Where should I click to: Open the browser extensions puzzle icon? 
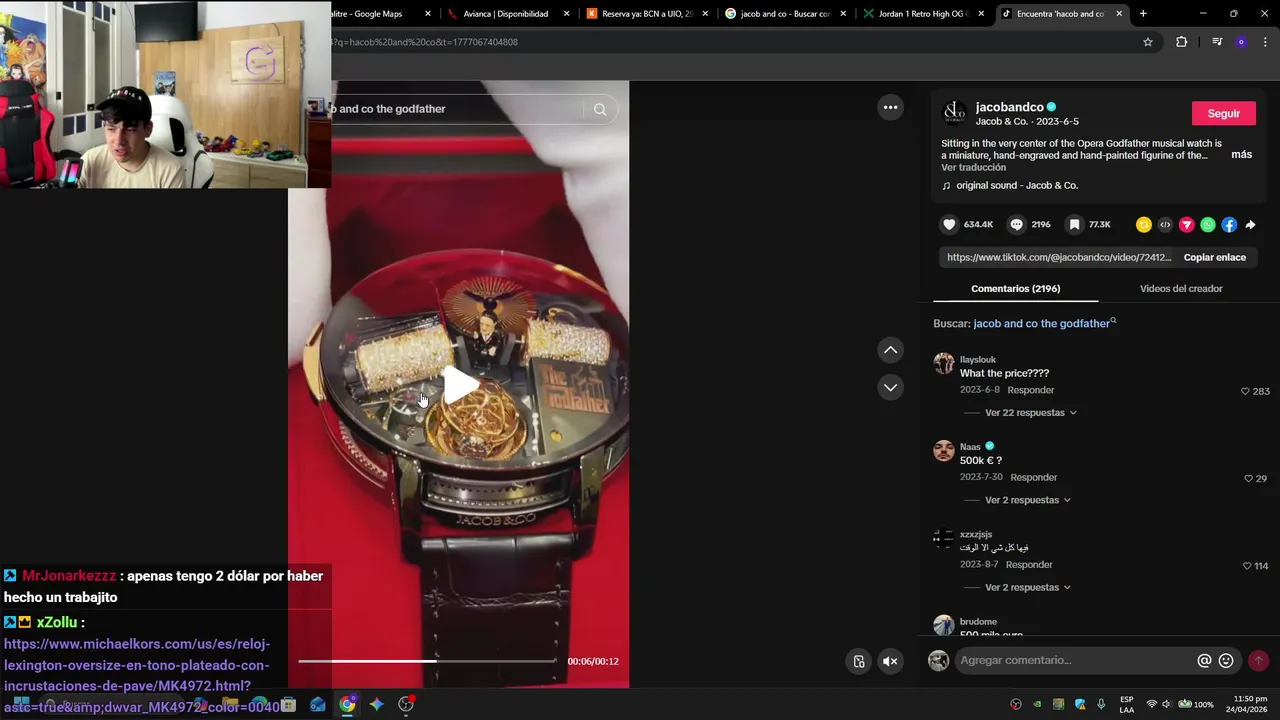click(x=1181, y=42)
